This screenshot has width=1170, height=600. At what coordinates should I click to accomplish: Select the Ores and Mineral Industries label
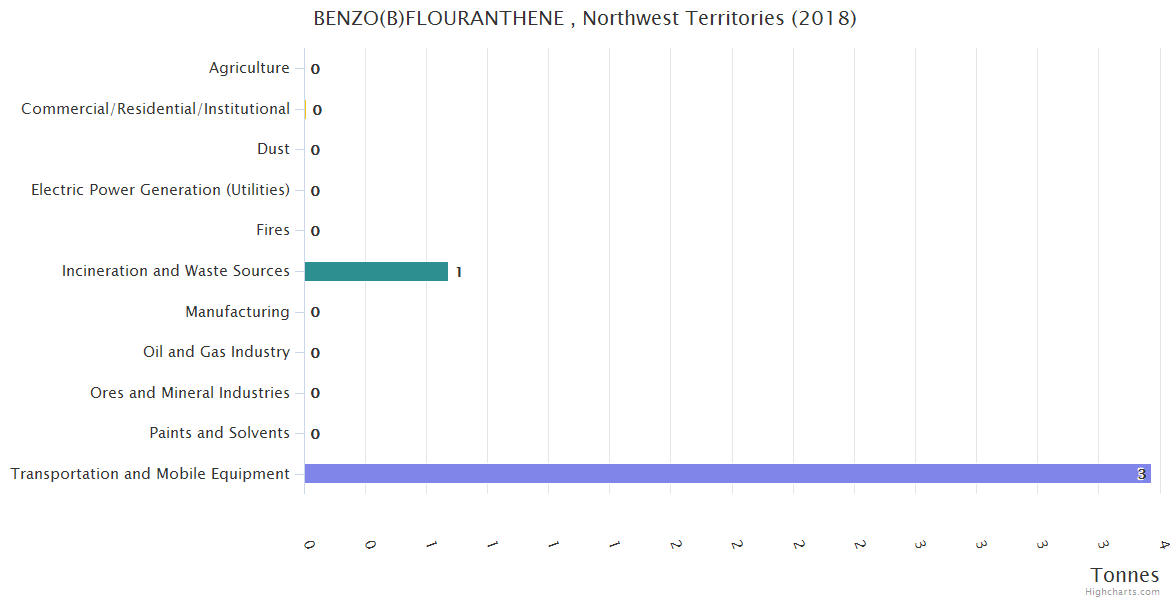point(190,393)
